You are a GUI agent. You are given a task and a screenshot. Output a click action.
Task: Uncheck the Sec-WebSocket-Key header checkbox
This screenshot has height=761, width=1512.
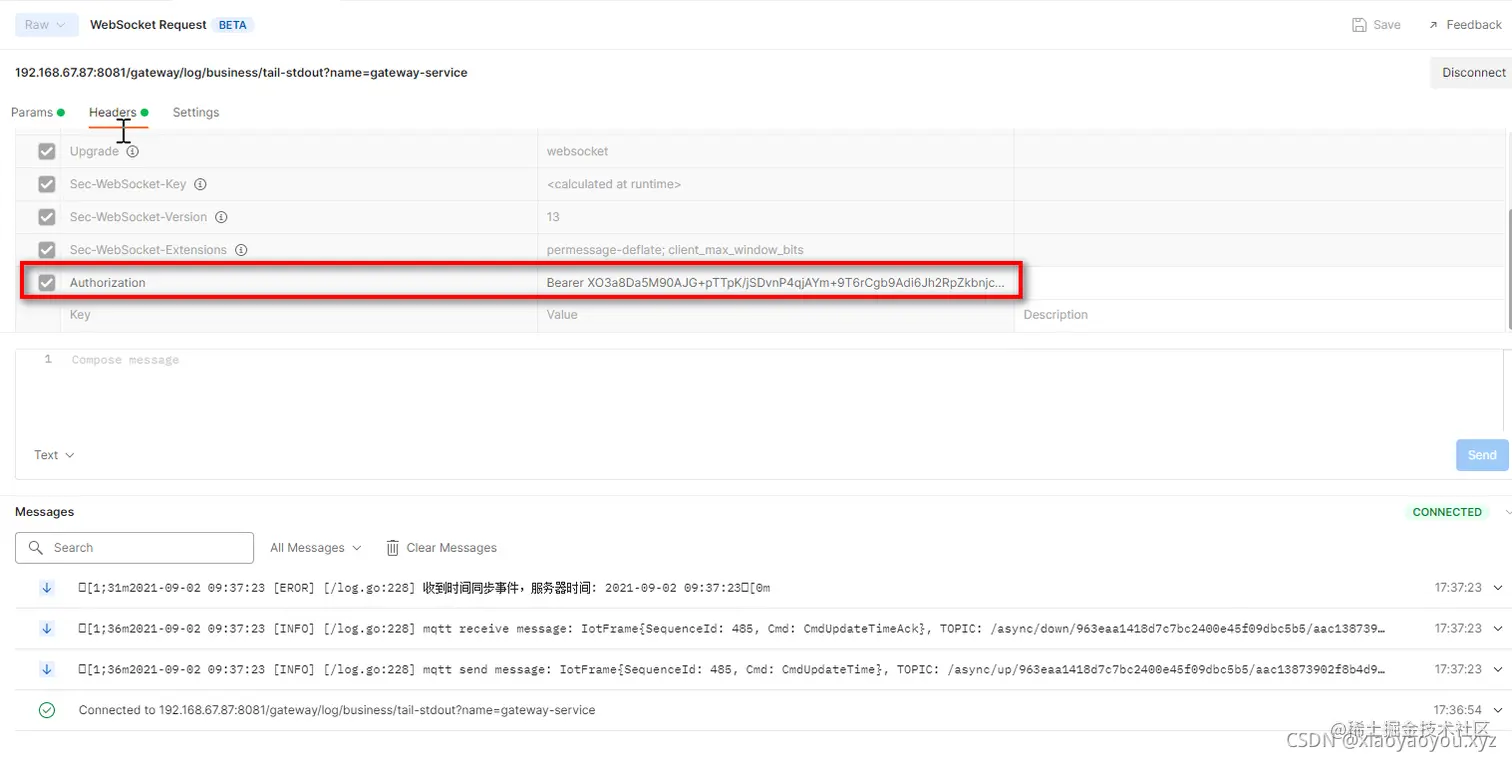point(46,184)
